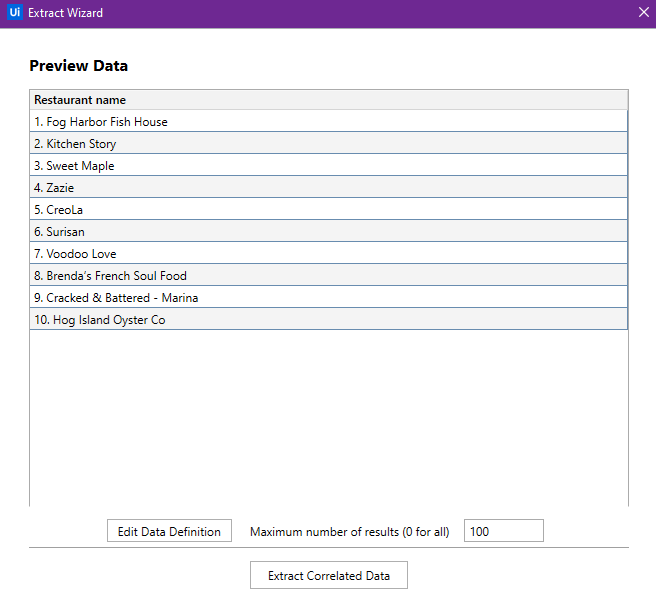This screenshot has height=591, width=656.
Task: Click the UiPath logo icon in title bar
Action: point(15,12)
